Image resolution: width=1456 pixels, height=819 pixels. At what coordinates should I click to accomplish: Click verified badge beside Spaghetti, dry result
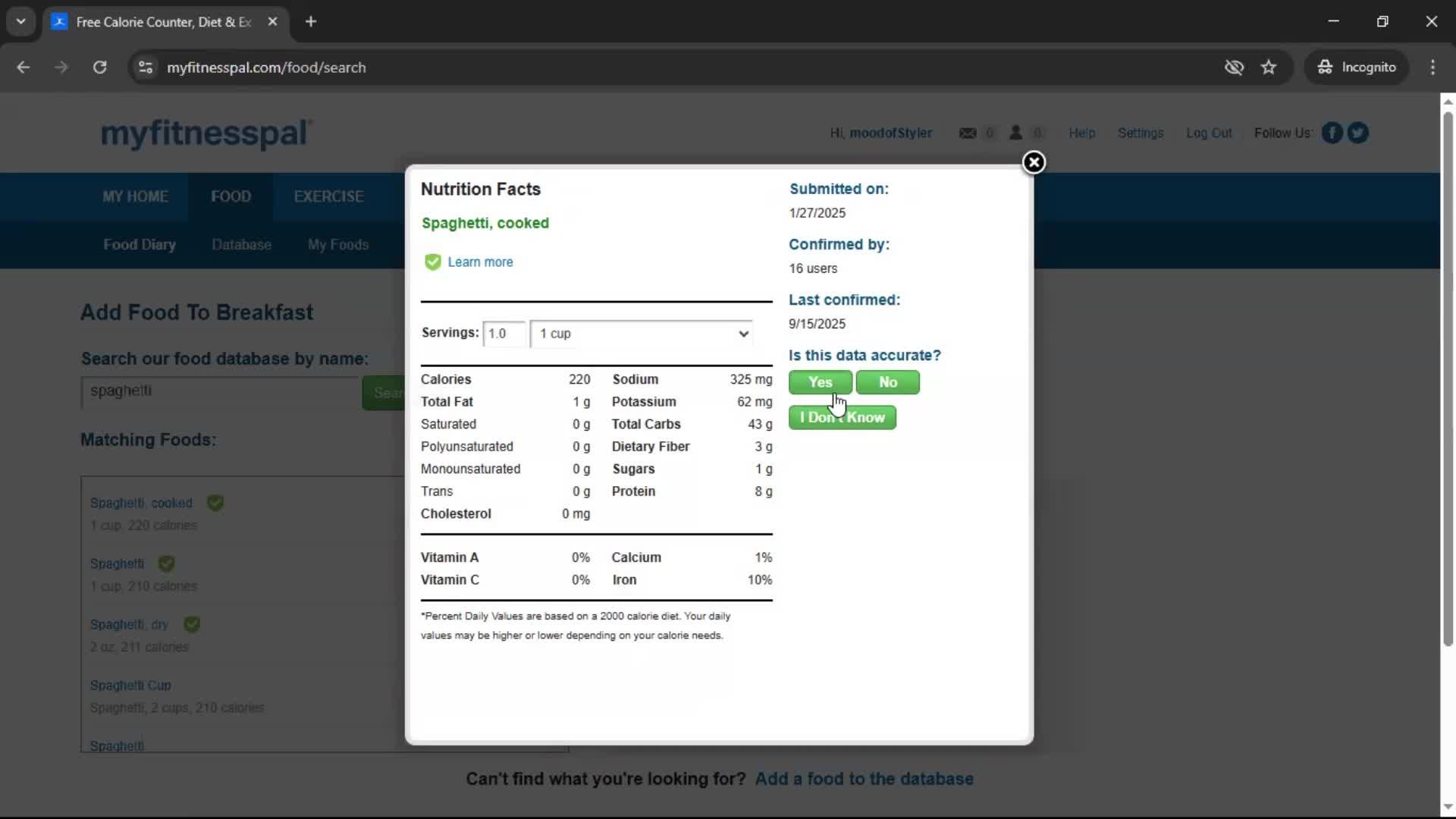192,624
